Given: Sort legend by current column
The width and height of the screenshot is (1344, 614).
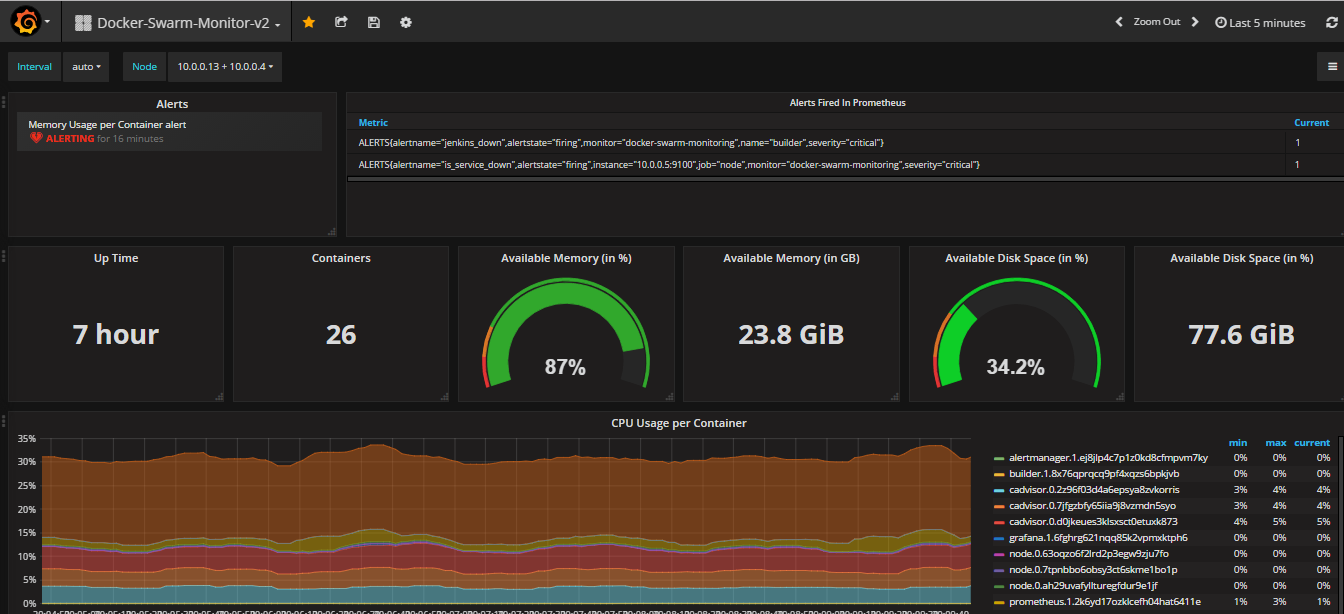Looking at the screenshot, I should [x=1312, y=442].
